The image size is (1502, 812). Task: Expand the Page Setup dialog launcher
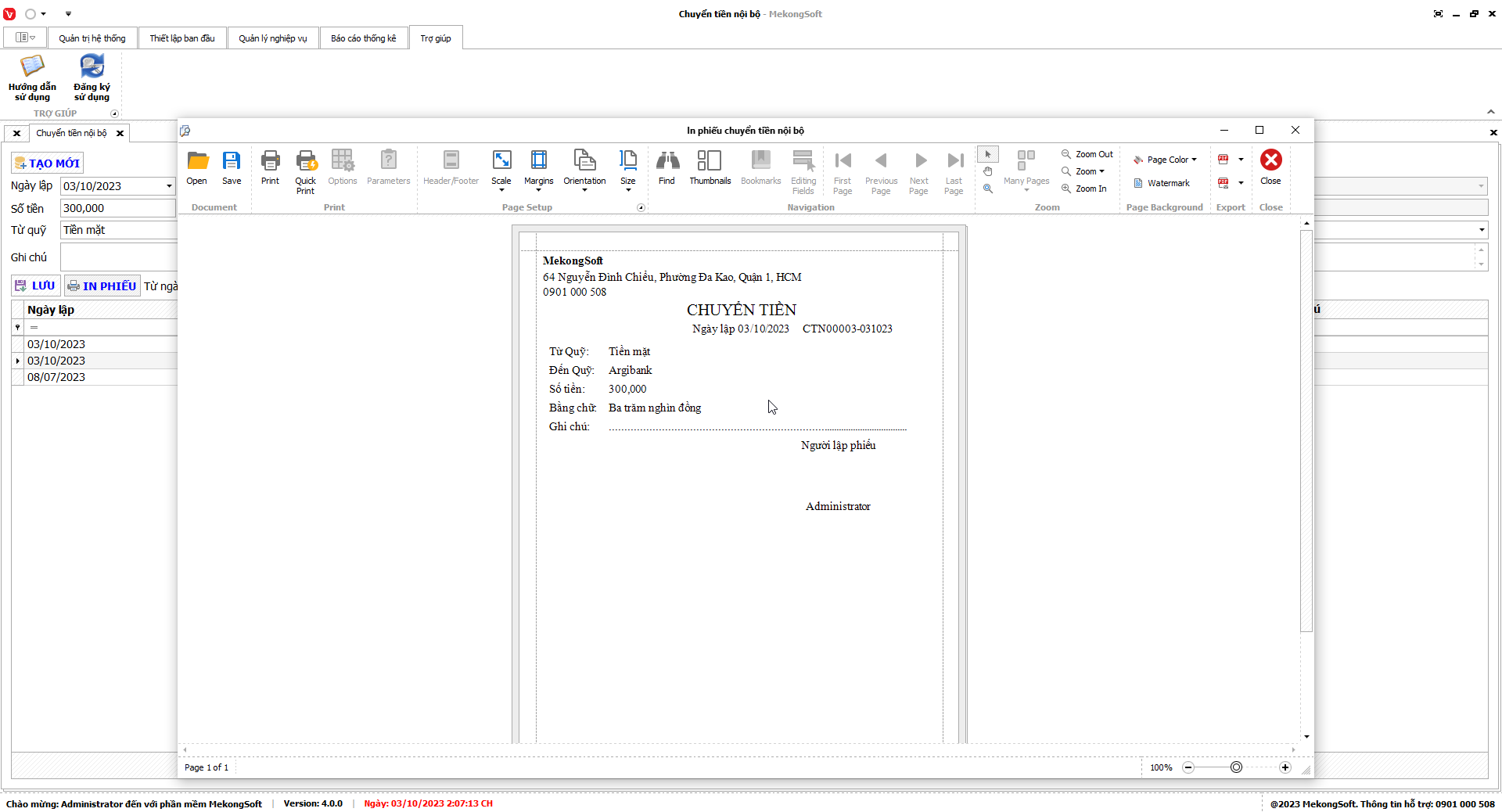point(641,207)
